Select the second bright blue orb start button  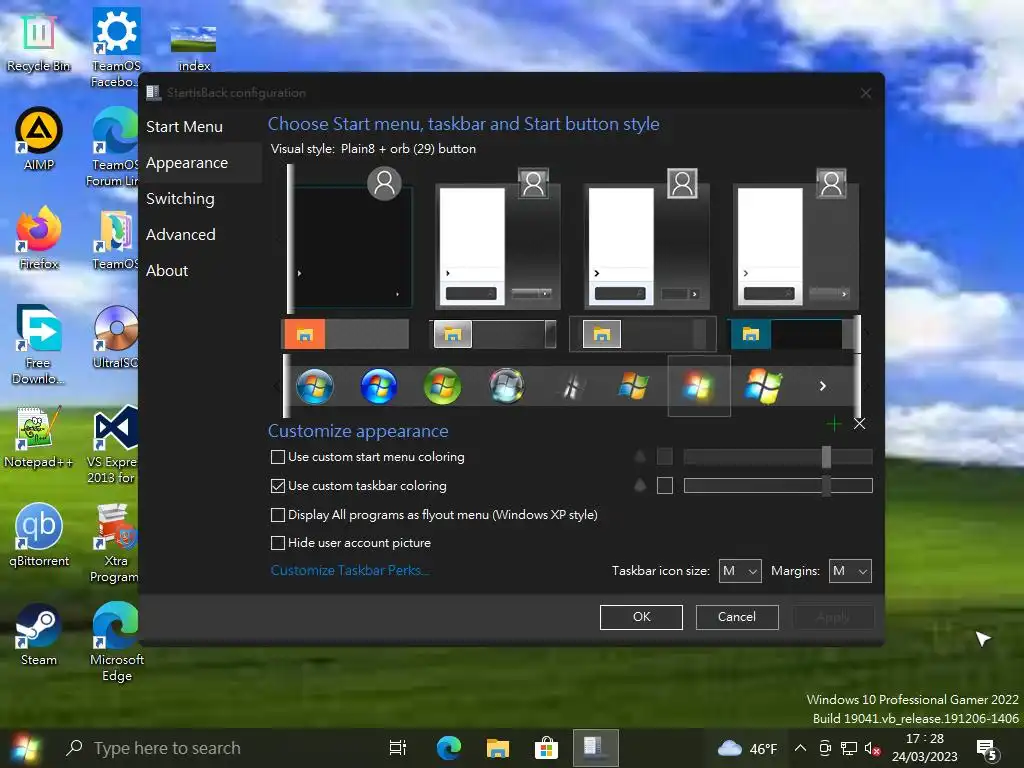click(379, 386)
